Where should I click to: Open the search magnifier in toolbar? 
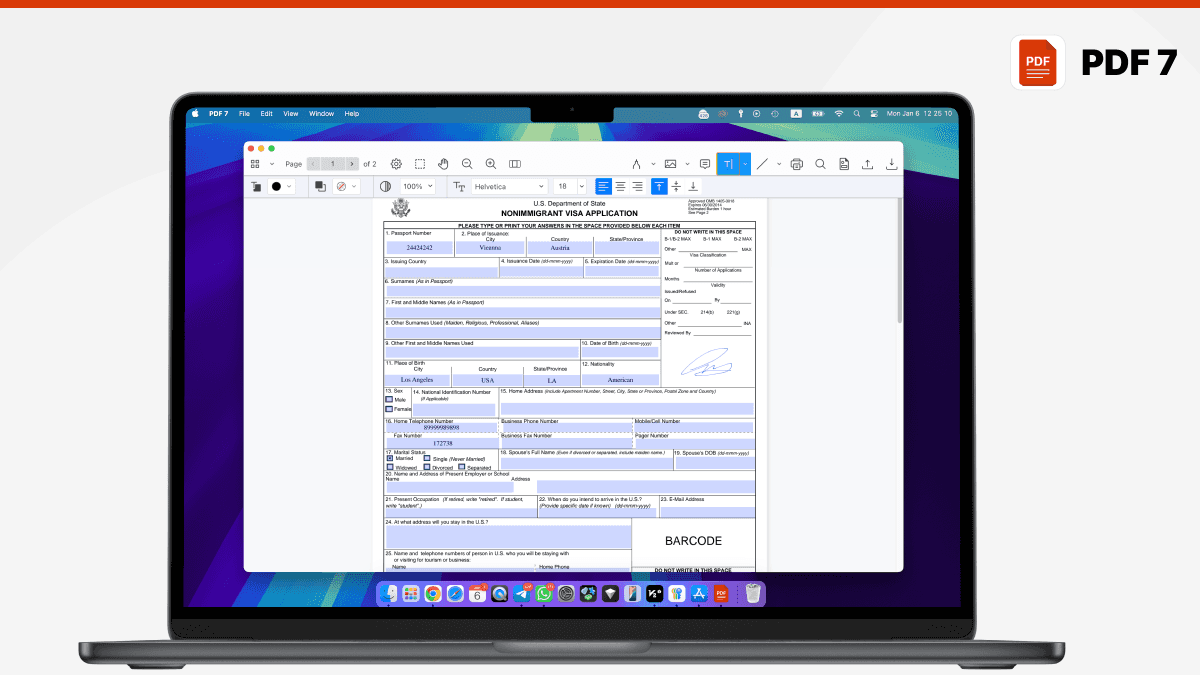(x=820, y=164)
